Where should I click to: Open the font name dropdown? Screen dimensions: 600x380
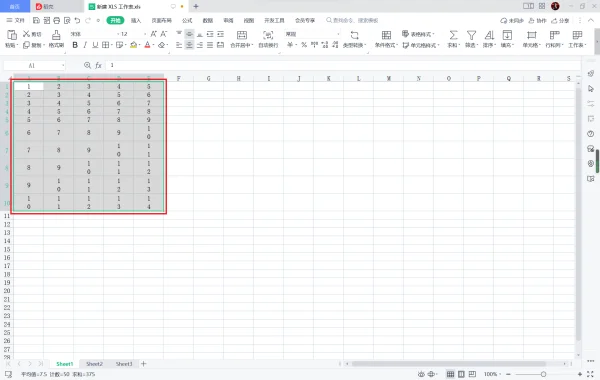click(x=118, y=34)
